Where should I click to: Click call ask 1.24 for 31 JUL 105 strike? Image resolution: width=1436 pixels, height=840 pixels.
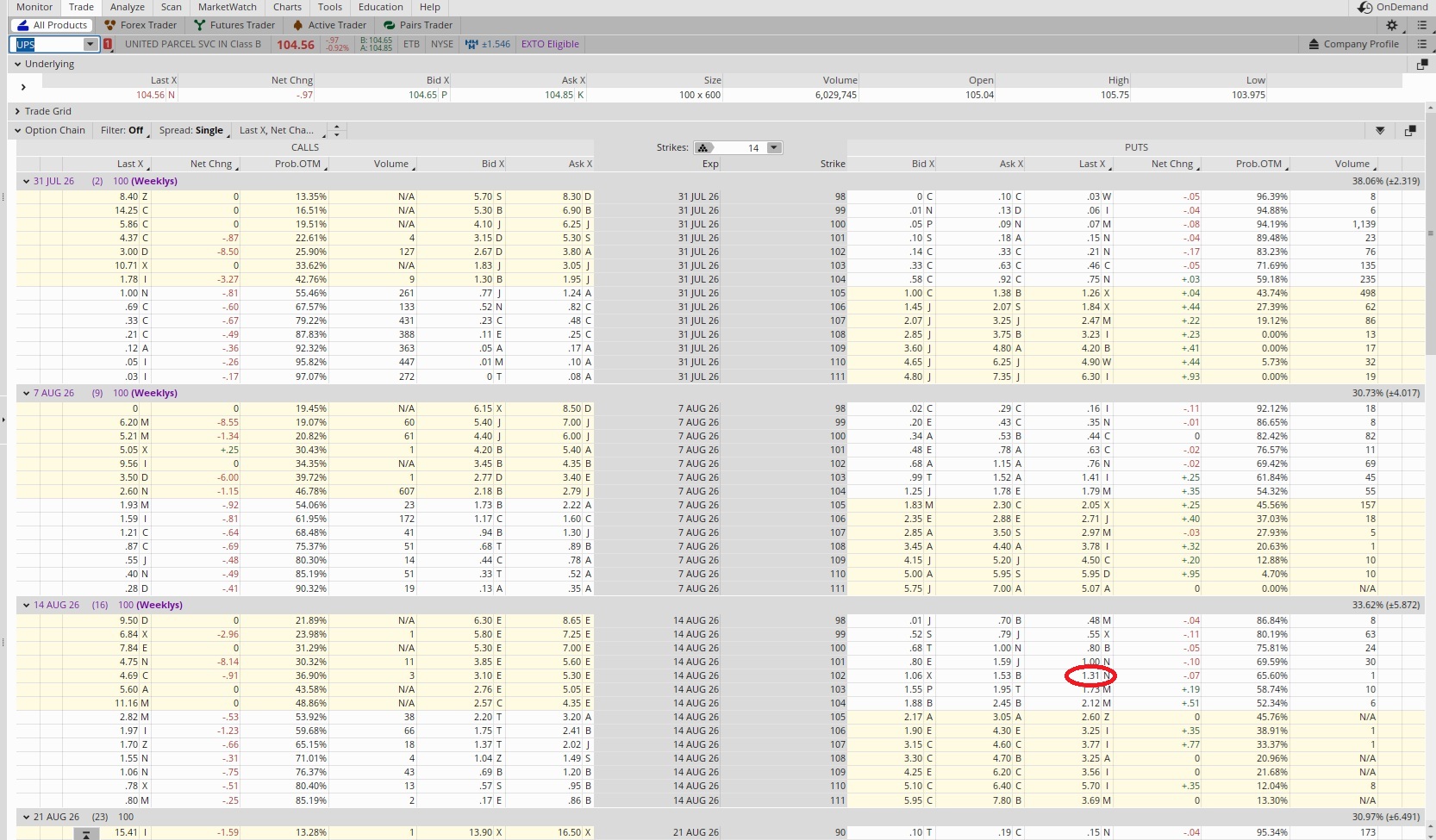point(572,293)
